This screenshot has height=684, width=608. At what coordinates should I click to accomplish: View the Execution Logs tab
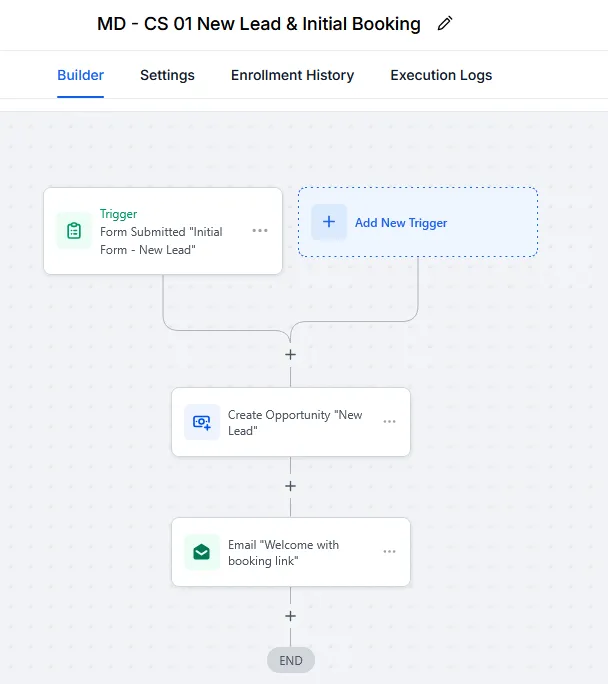click(441, 75)
